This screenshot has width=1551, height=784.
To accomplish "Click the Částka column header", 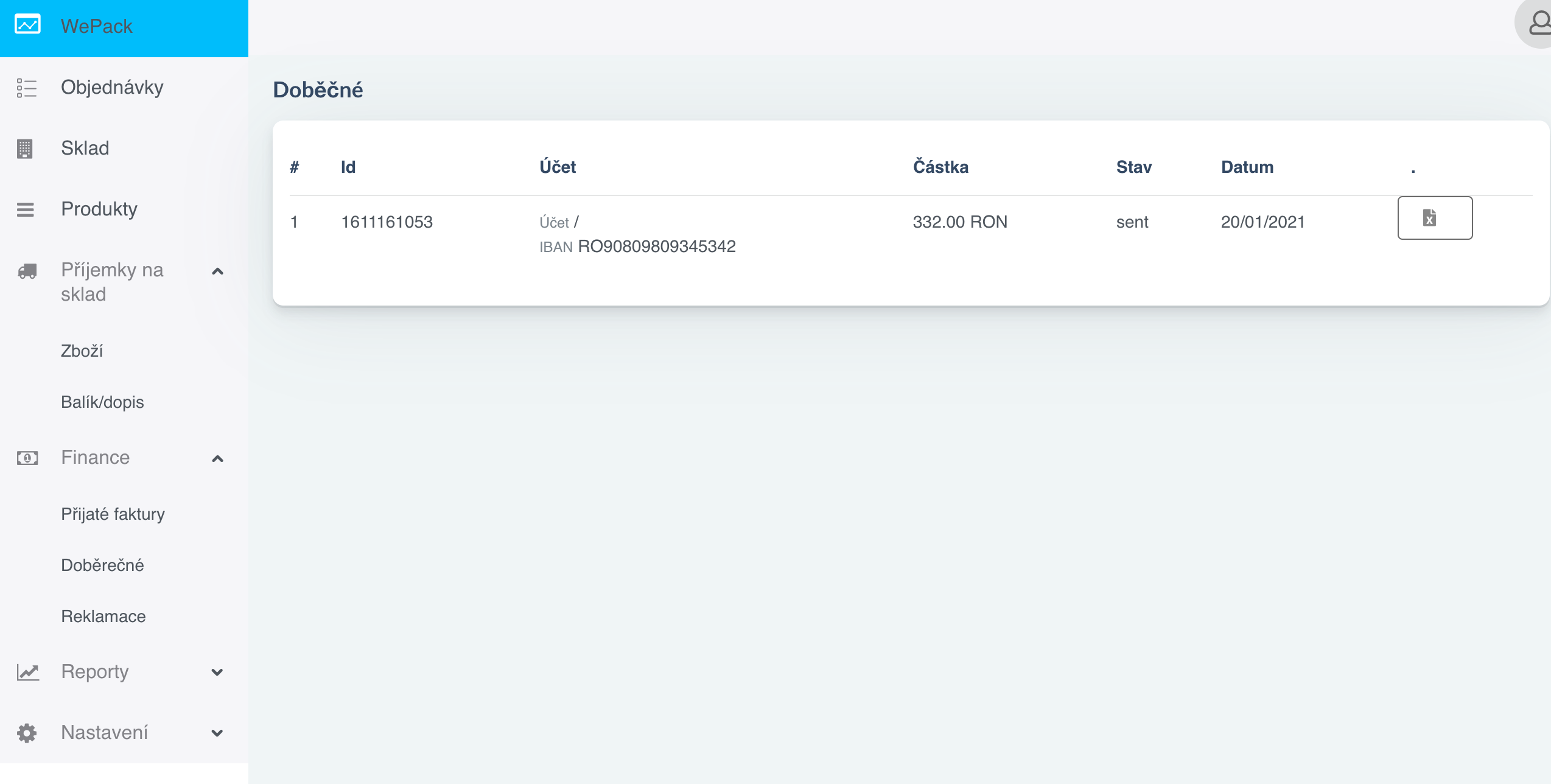I will (x=940, y=167).
